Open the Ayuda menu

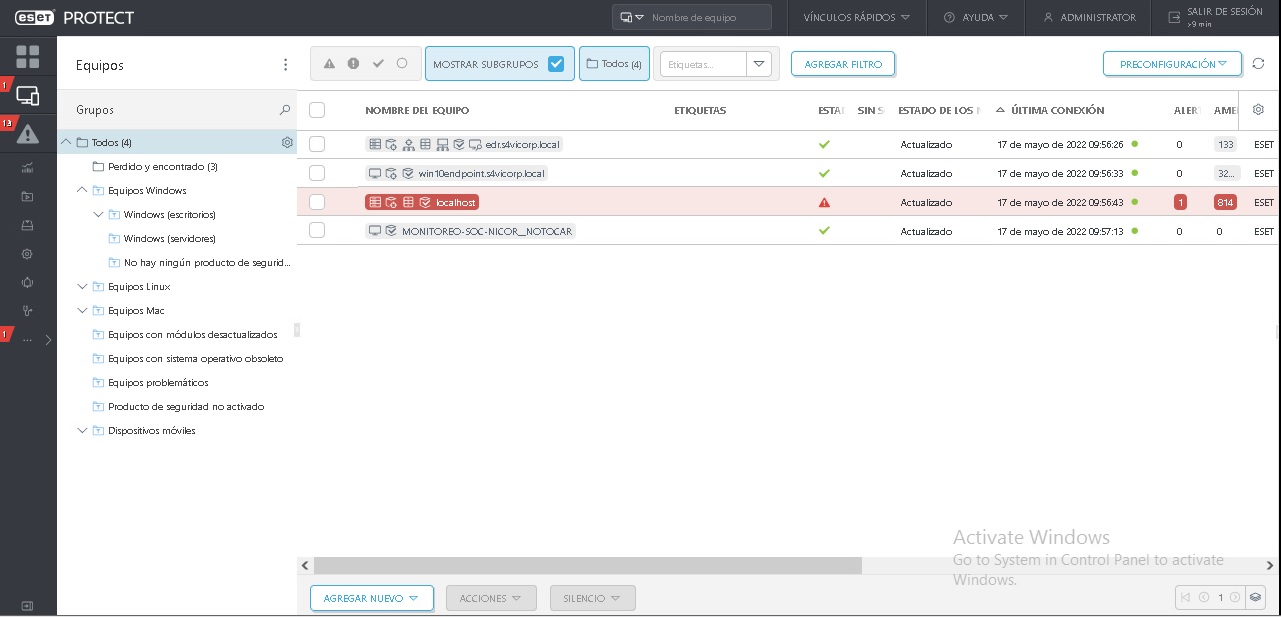click(x=976, y=17)
